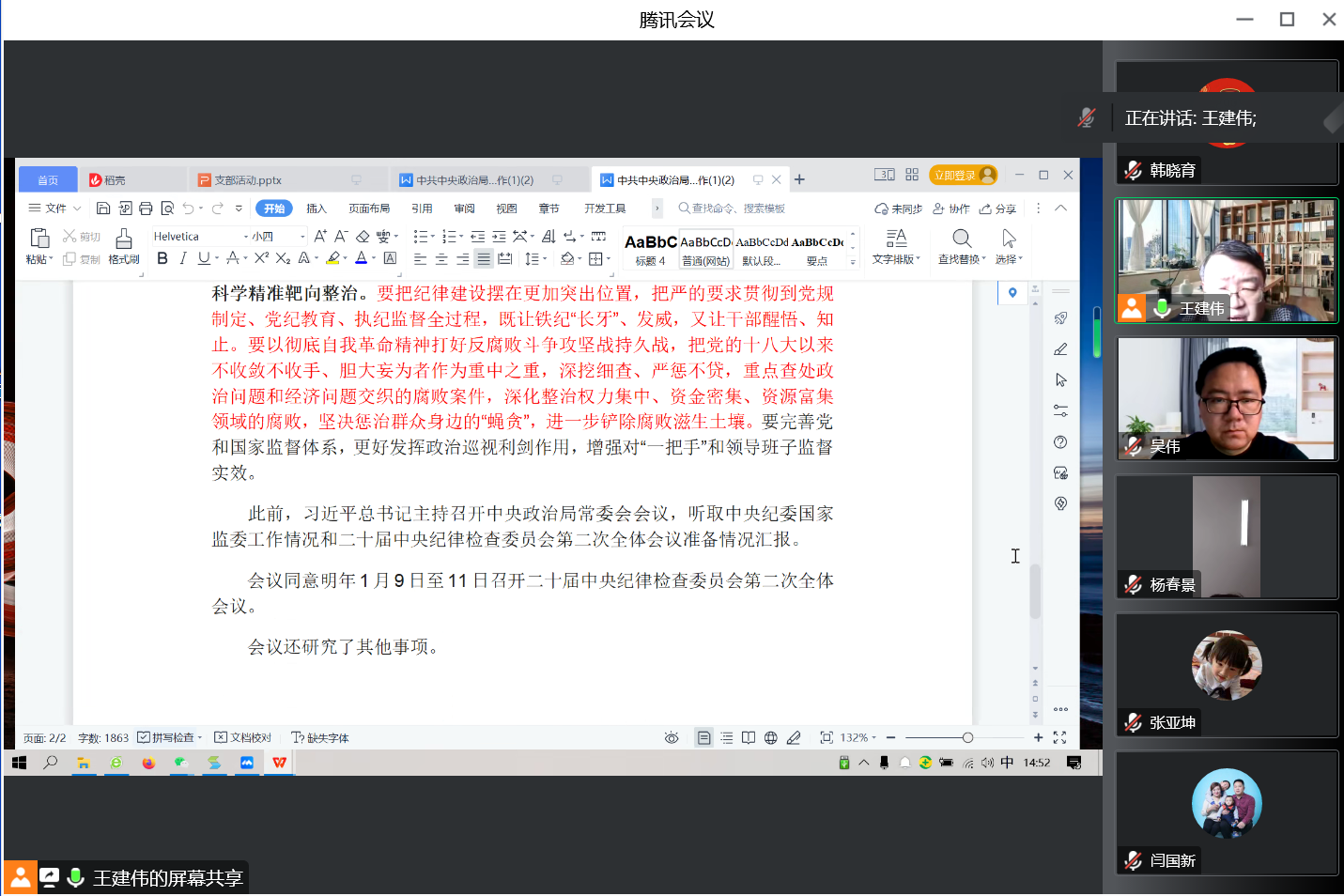The height and width of the screenshot is (896, 1344).
Task: Select the Format Painter tool (格式刷)
Action: click(x=123, y=247)
